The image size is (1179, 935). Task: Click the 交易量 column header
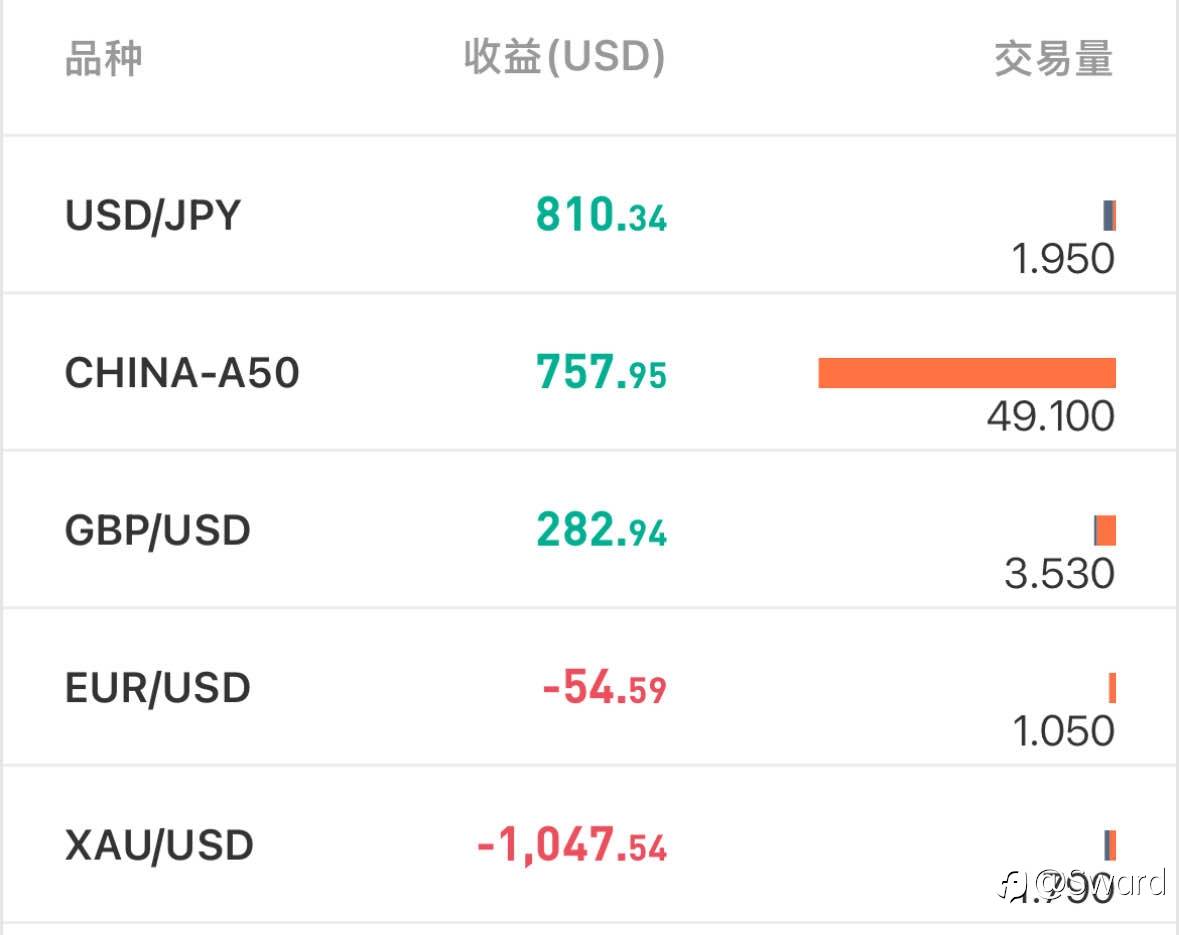[1053, 59]
